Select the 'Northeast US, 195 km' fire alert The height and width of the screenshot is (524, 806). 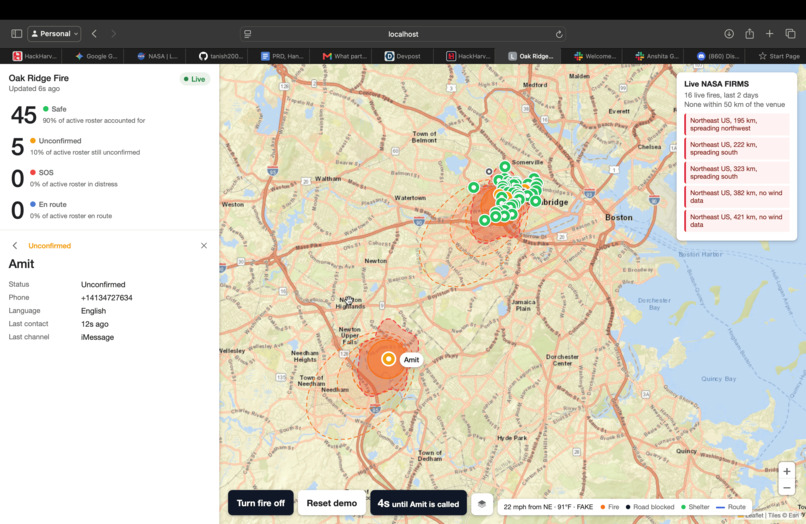(x=737, y=124)
